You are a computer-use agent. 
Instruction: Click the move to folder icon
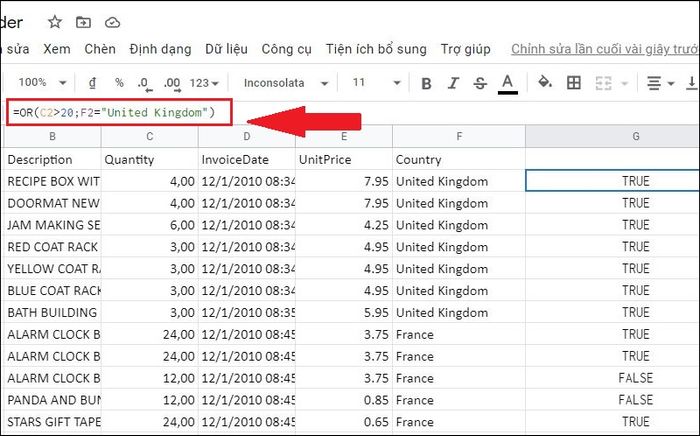tap(83, 22)
